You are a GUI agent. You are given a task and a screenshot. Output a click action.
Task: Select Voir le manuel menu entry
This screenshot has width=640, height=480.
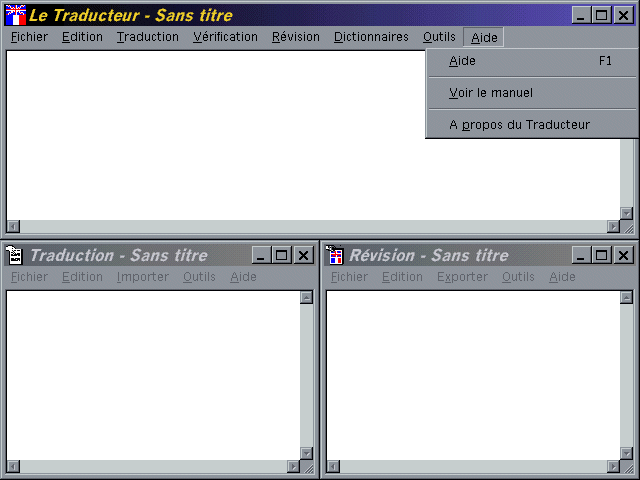point(531,93)
